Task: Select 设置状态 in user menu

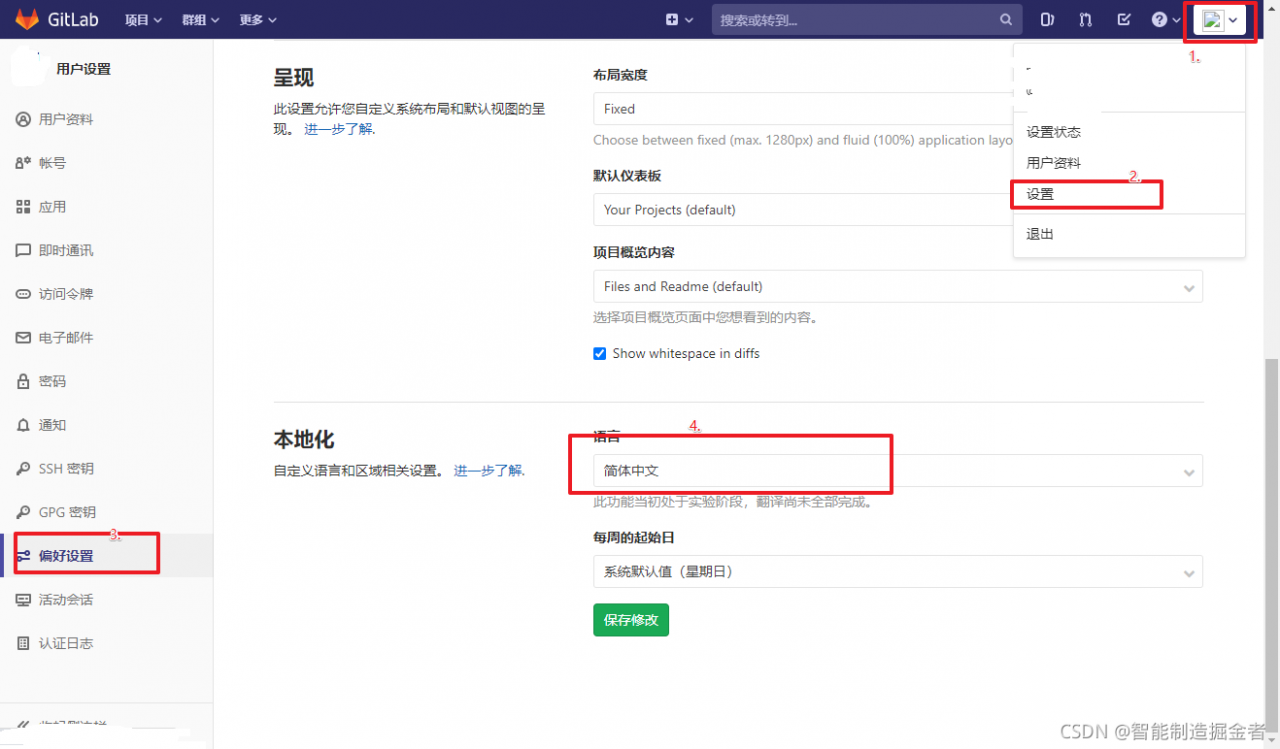Action: [1054, 132]
